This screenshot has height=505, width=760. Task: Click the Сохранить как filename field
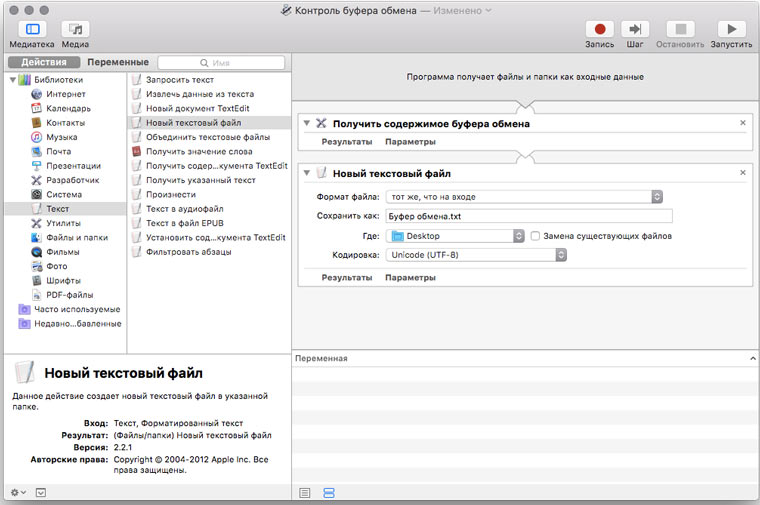click(x=529, y=216)
